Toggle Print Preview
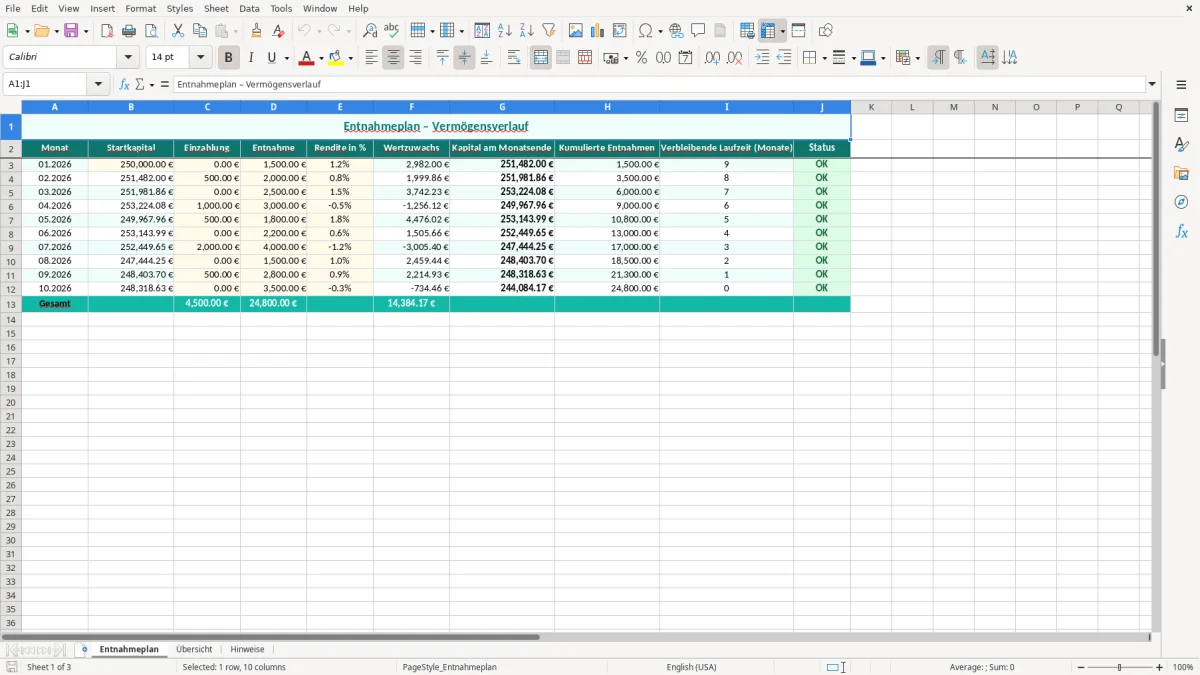The width and height of the screenshot is (1200, 675). (x=151, y=31)
